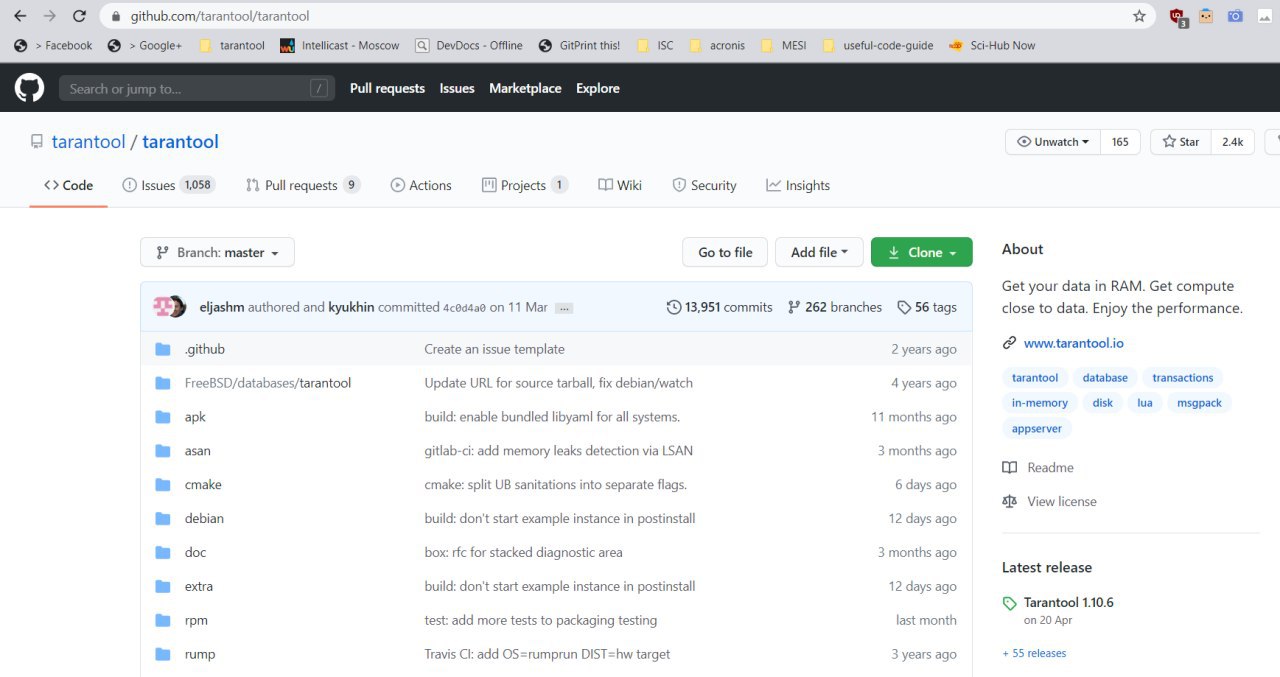Open the Unwatch dropdown
The image size is (1280, 677).
pos(1052,142)
